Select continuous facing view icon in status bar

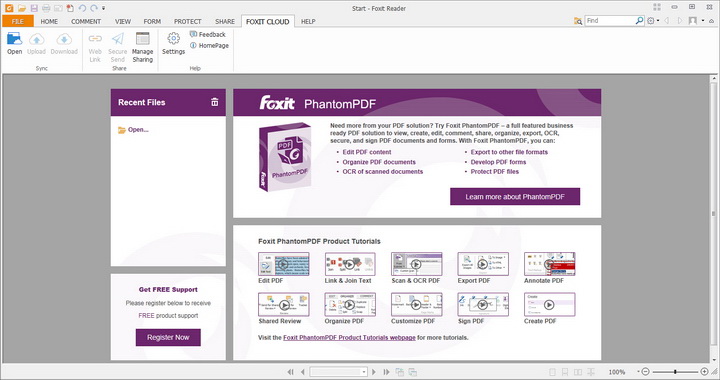pyautogui.click(x=591, y=372)
